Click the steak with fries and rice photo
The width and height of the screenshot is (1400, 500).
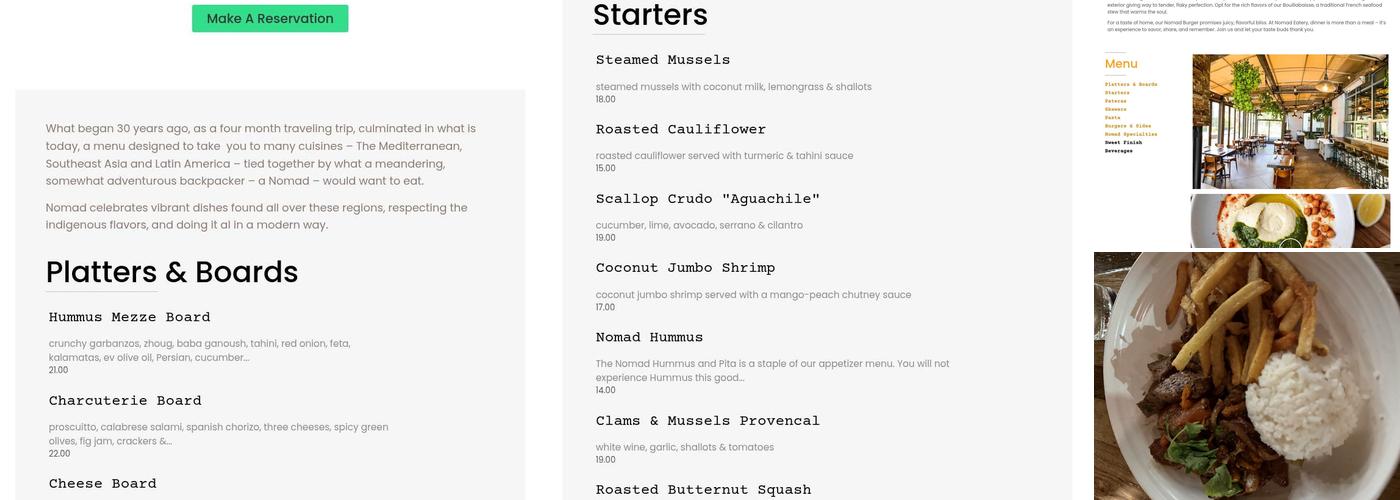(1246, 376)
